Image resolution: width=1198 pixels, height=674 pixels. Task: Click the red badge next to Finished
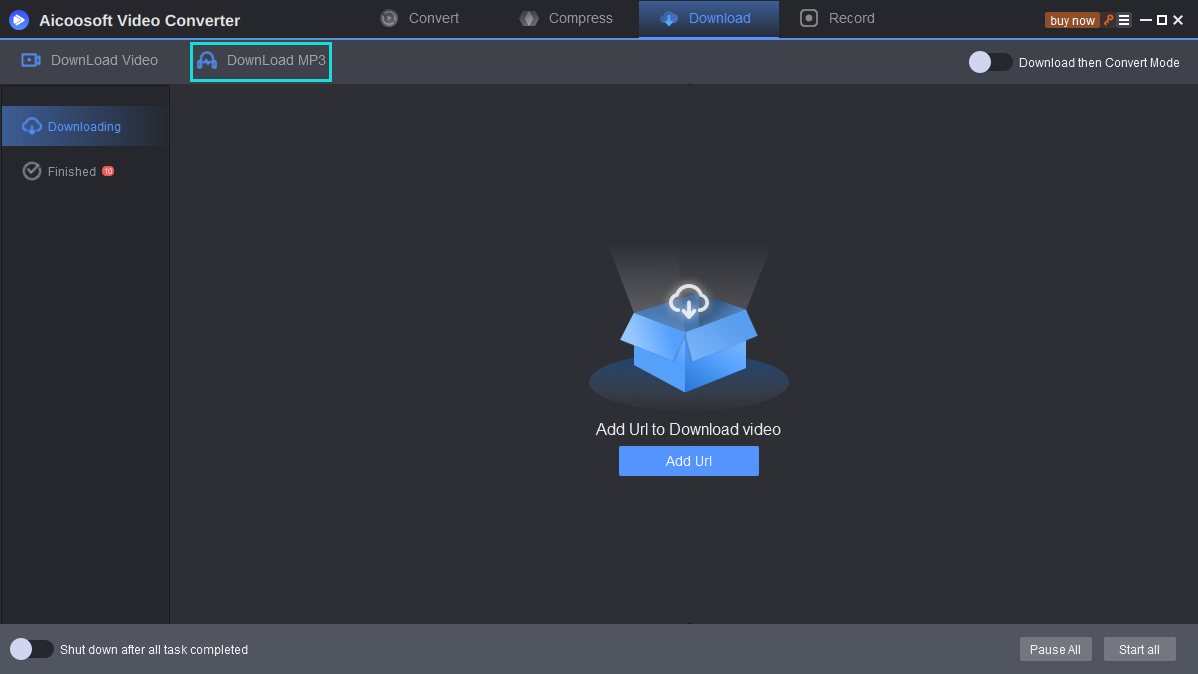108,171
